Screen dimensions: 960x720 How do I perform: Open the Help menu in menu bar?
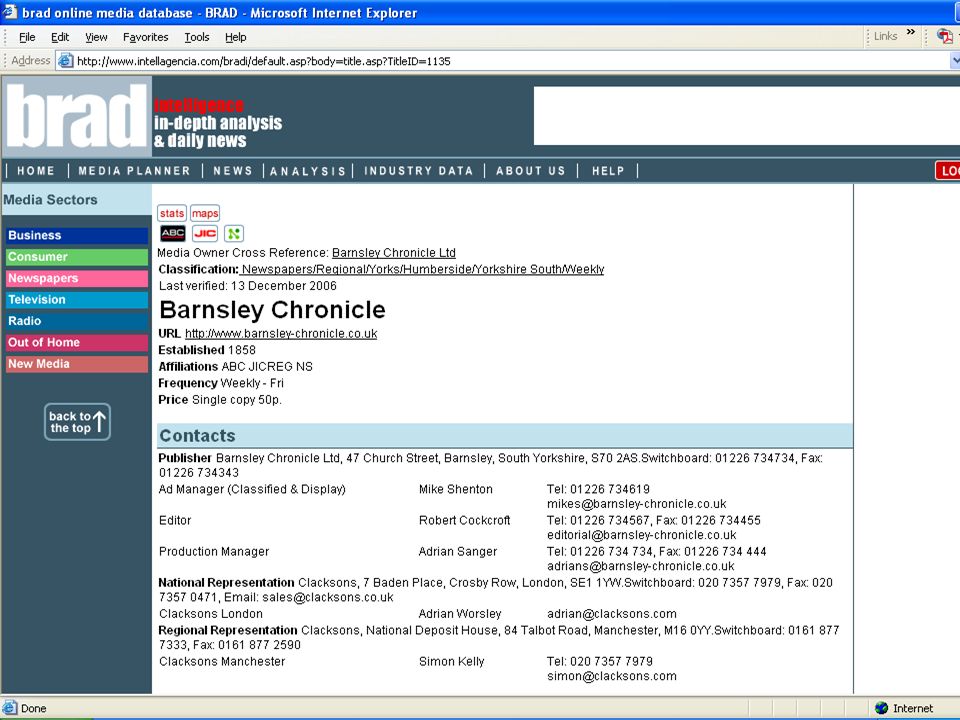coord(236,37)
